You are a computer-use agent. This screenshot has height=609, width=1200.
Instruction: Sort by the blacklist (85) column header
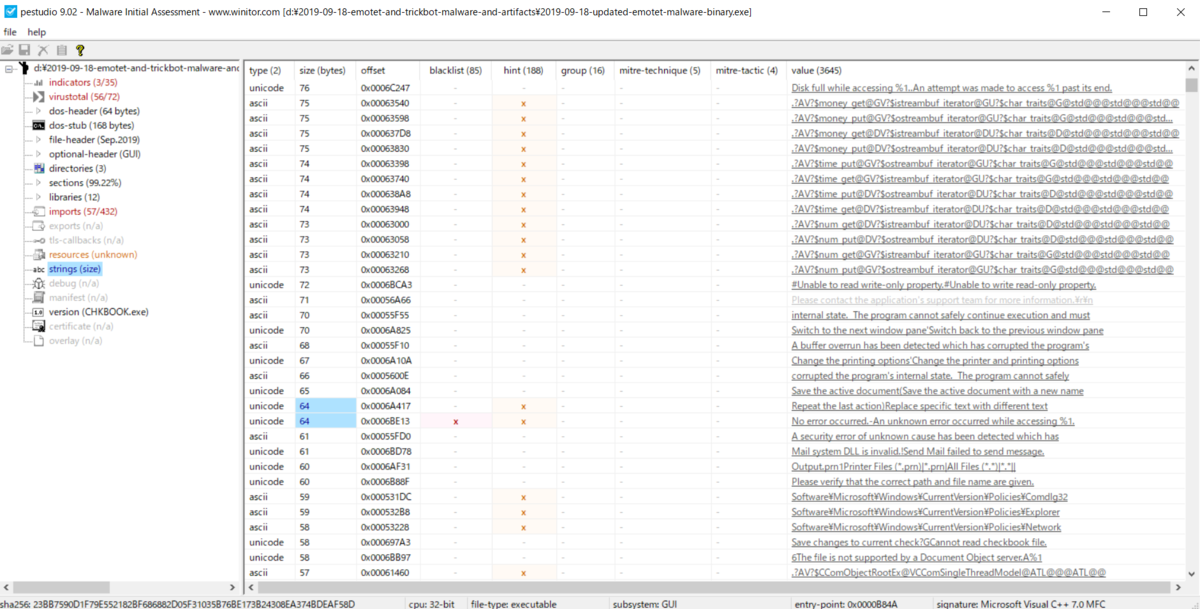pyautogui.click(x=455, y=70)
